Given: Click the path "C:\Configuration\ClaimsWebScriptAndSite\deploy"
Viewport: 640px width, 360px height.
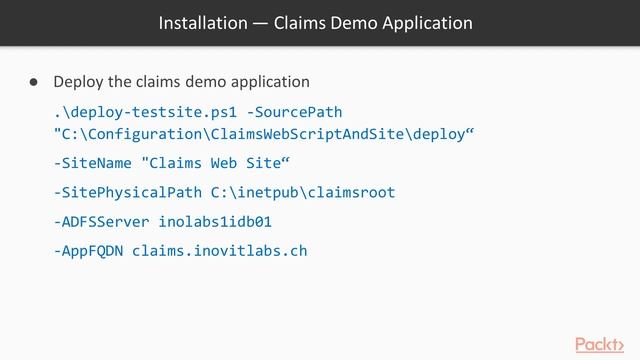Looking at the screenshot, I should click(264, 135).
